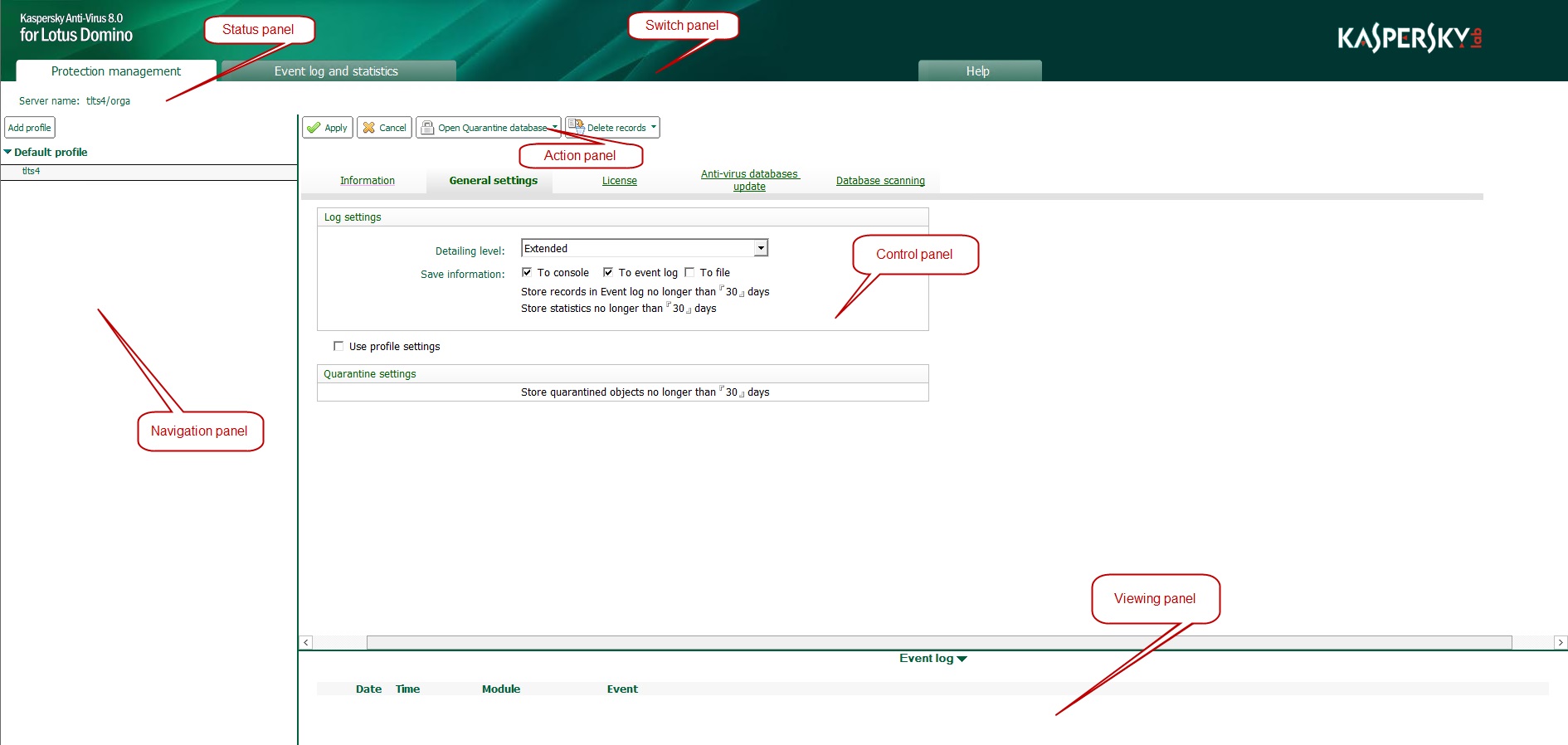This screenshot has height=745, width=1568.
Task: Select the General settings tab
Action: pyautogui.click(x=494, y=181)
